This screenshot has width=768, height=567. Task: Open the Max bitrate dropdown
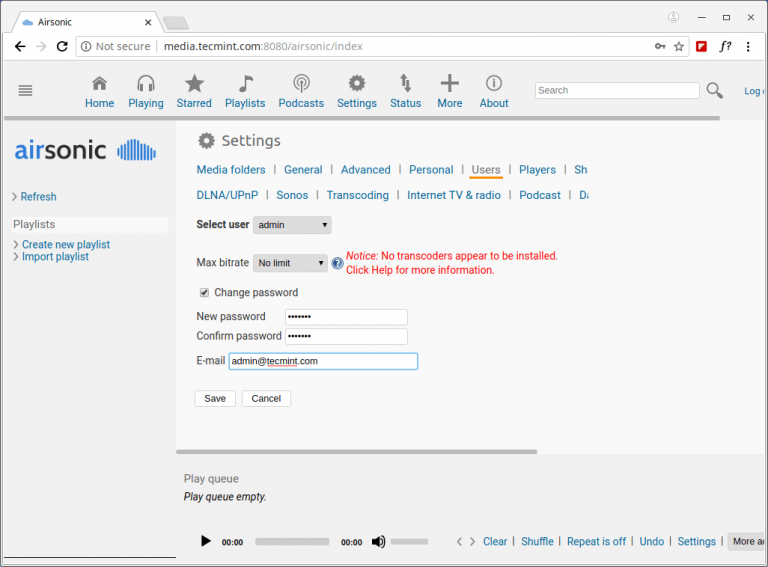pyautogui.click(x=290, y=263)
